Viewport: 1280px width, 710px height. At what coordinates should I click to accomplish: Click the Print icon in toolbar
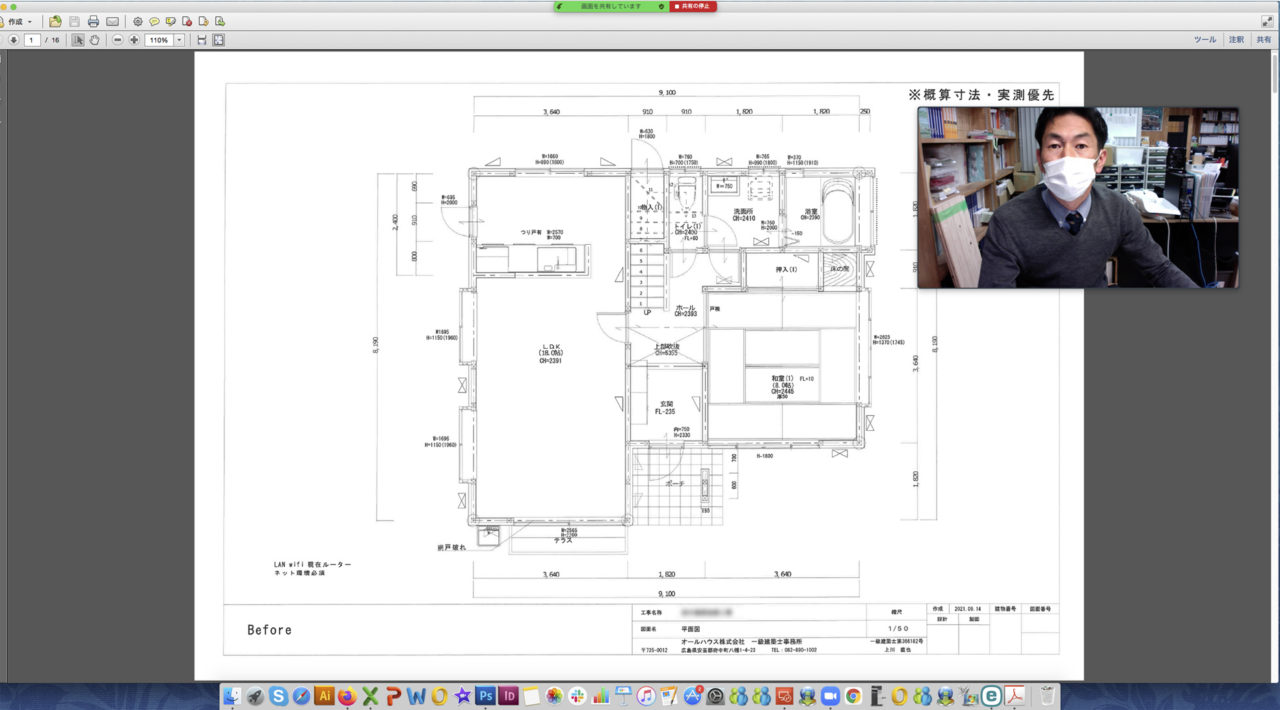(x=93, y=21)
